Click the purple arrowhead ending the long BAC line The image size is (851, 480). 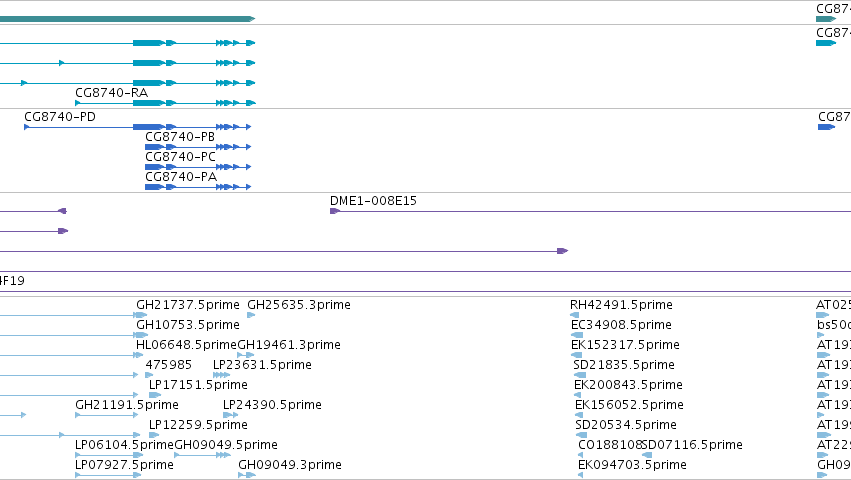click(563, 251)
